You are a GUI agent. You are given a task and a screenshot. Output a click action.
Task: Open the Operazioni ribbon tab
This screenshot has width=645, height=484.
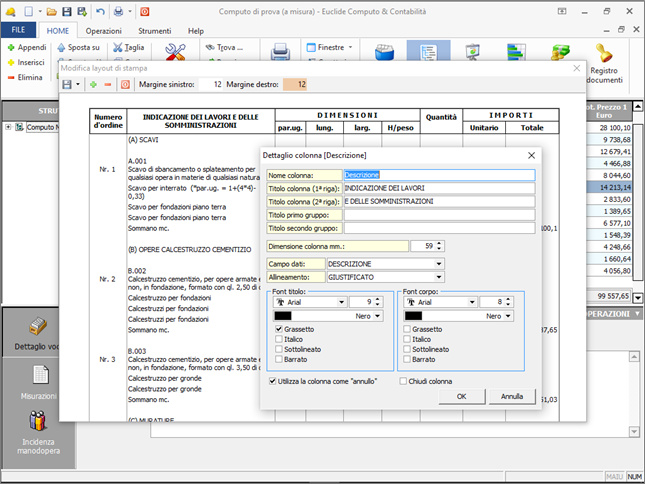[x=103, y=31]
